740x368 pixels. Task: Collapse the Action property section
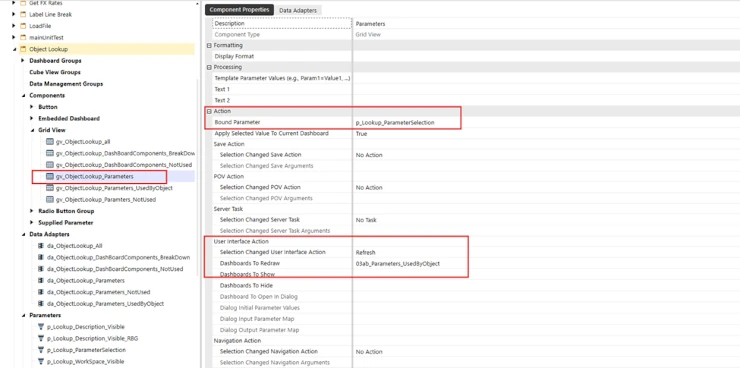point(209,111)
